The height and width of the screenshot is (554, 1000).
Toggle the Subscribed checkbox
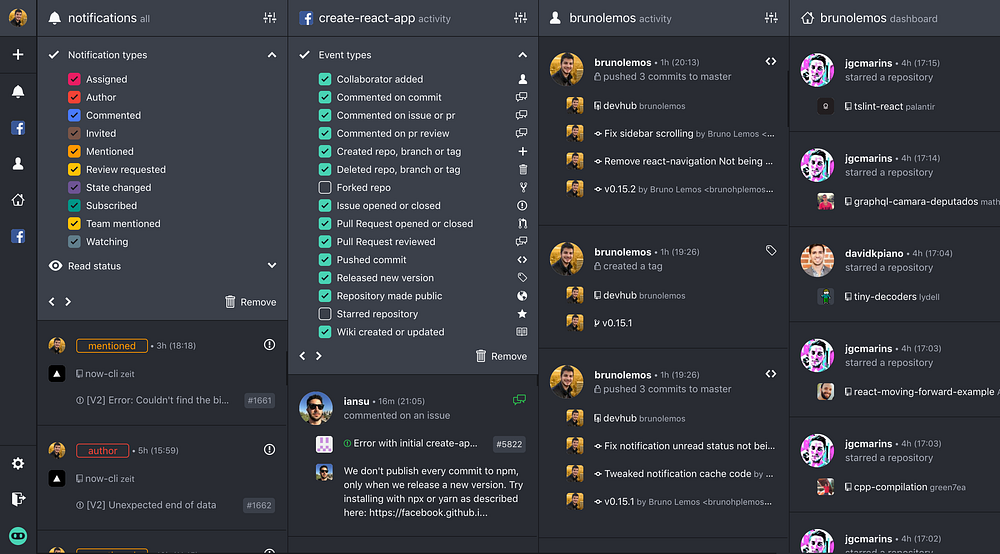[x=74, y=205]
